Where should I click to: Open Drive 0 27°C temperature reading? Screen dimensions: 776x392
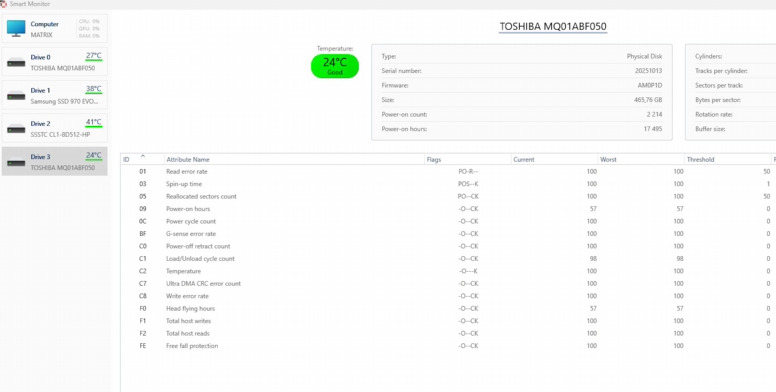tap(94, 55)
